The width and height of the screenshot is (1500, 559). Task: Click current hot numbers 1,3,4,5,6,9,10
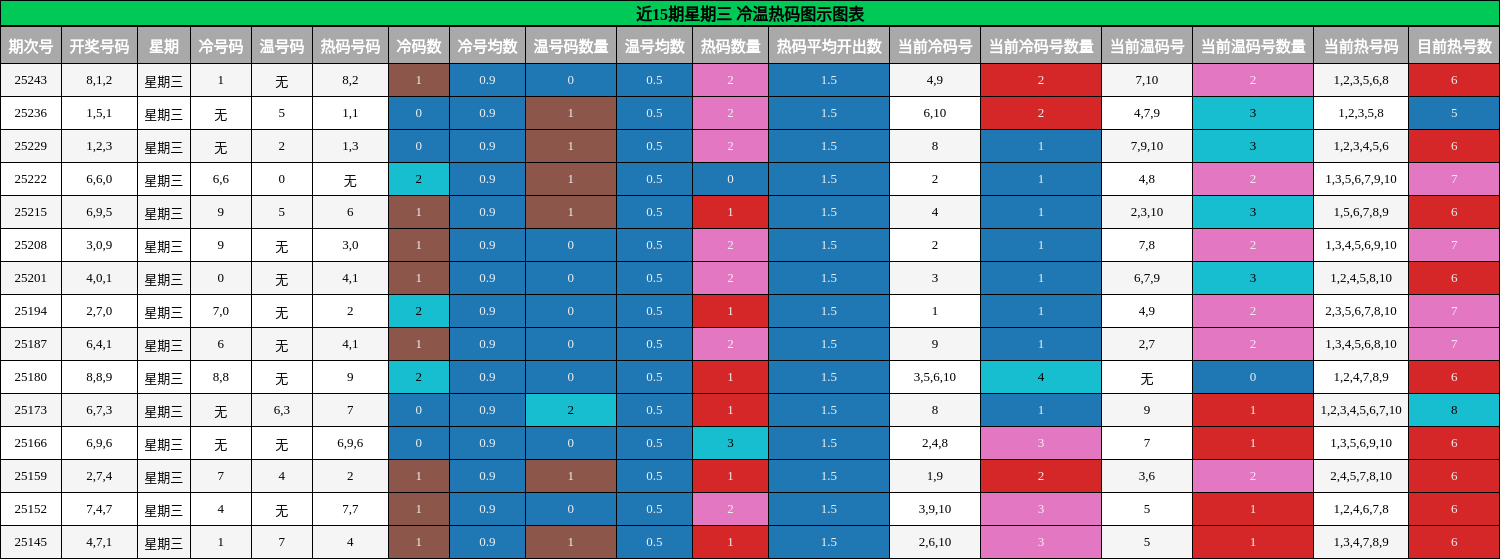[1361, 245]
